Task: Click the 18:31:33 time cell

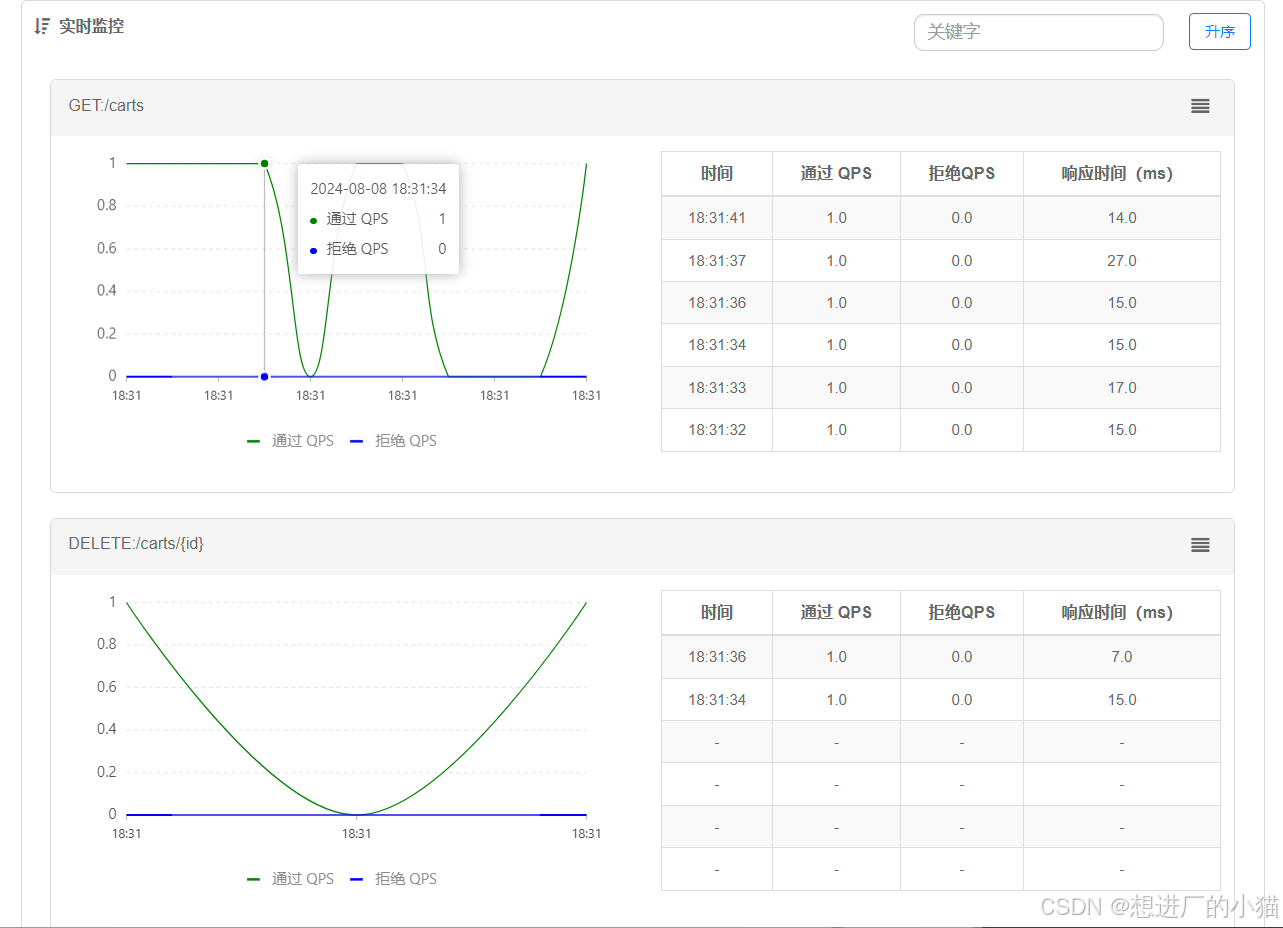Action: coord(717,388)
